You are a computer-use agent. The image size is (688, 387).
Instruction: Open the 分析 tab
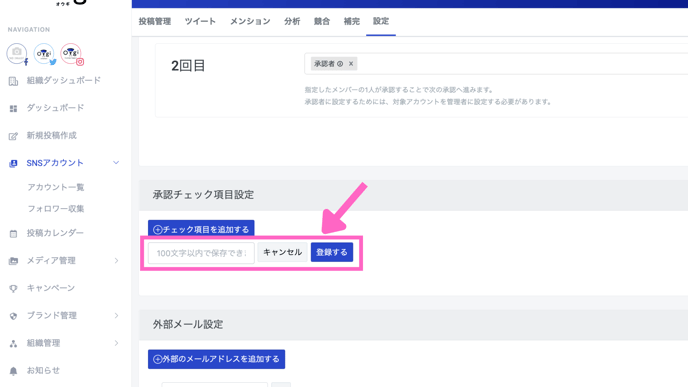pos(292,21)
